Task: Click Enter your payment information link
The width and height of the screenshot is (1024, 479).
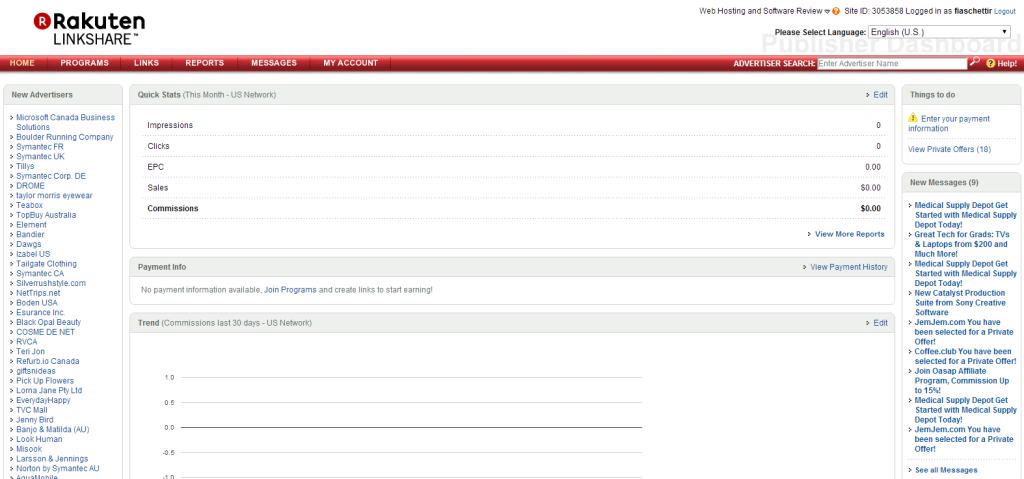Action: tap(949, 124)
